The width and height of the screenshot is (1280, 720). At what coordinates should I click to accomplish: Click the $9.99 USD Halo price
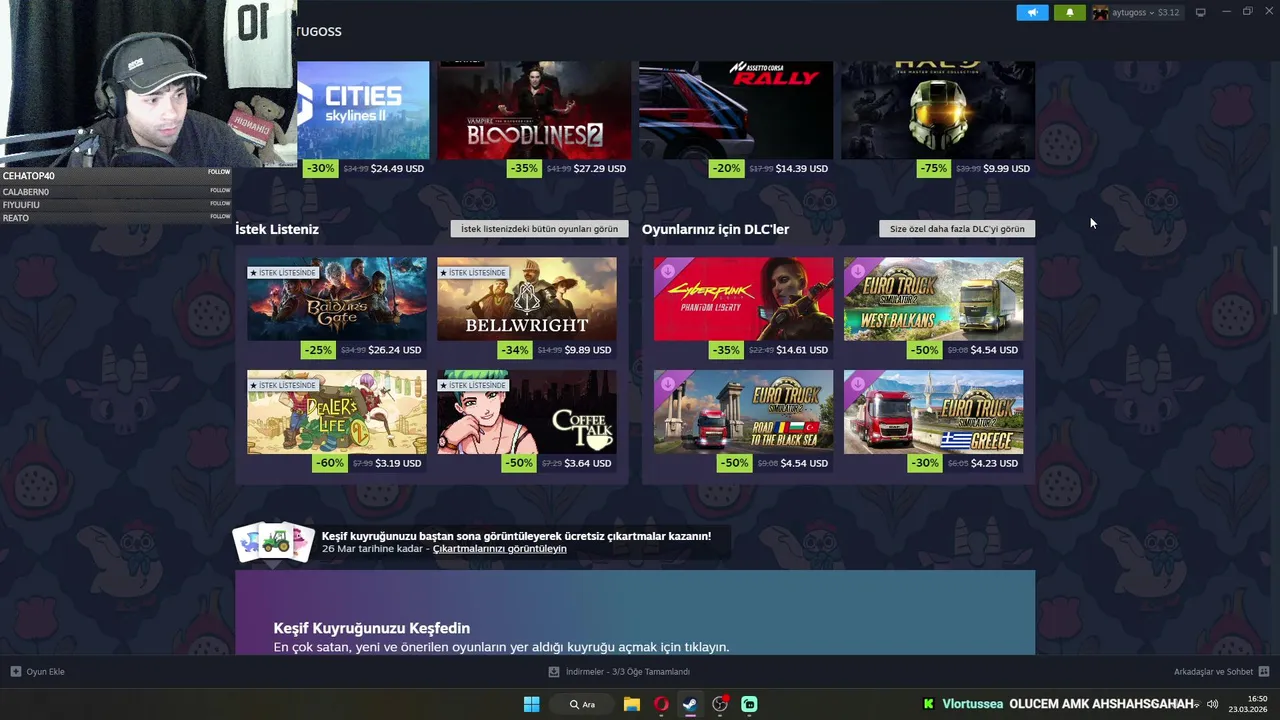(x=1006, y=168)
